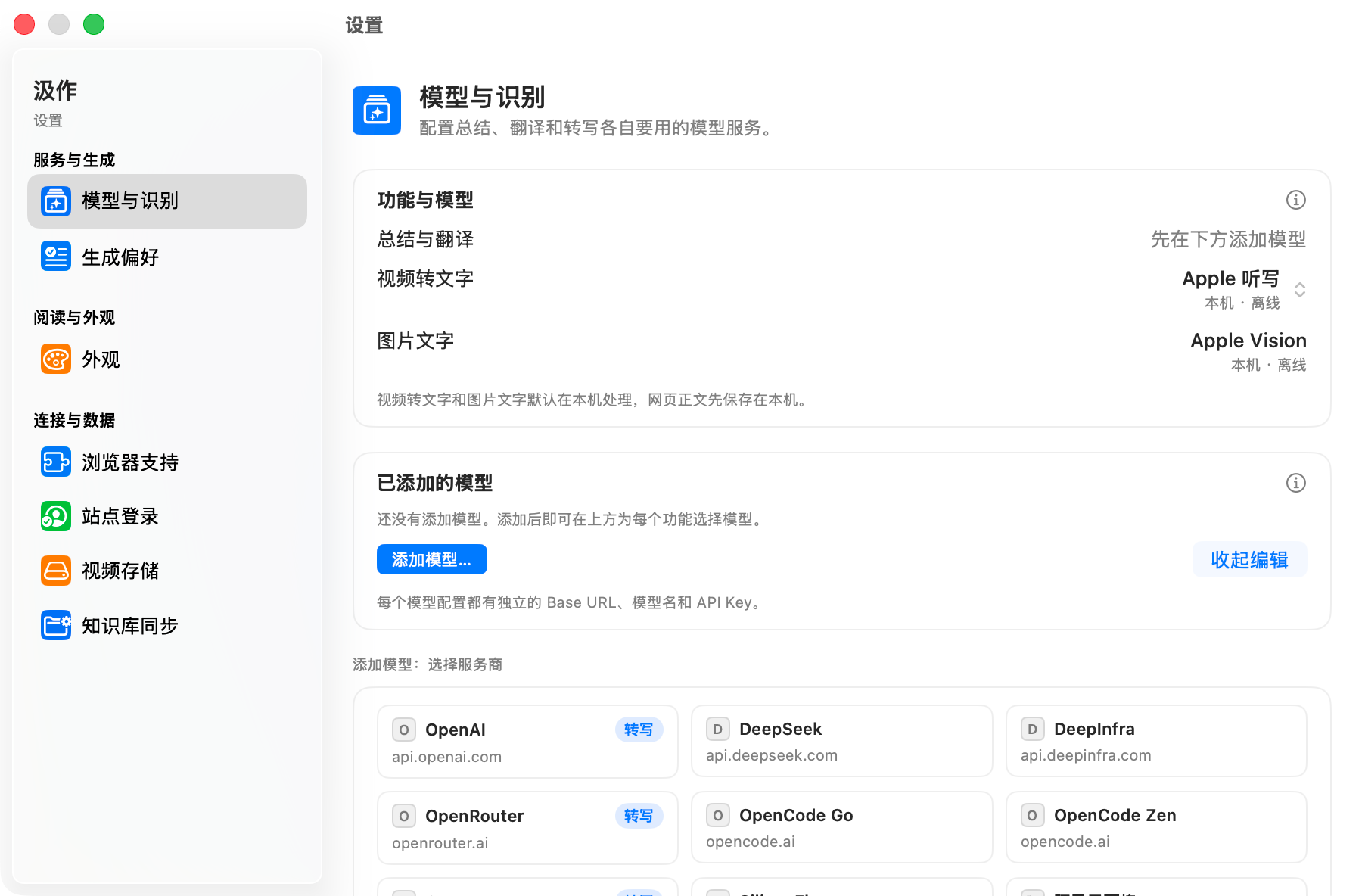Viewport: 1362px width, 896px height.
Task: Click the Apple Vision value for 图片文字
Action: click(1248, 341)
